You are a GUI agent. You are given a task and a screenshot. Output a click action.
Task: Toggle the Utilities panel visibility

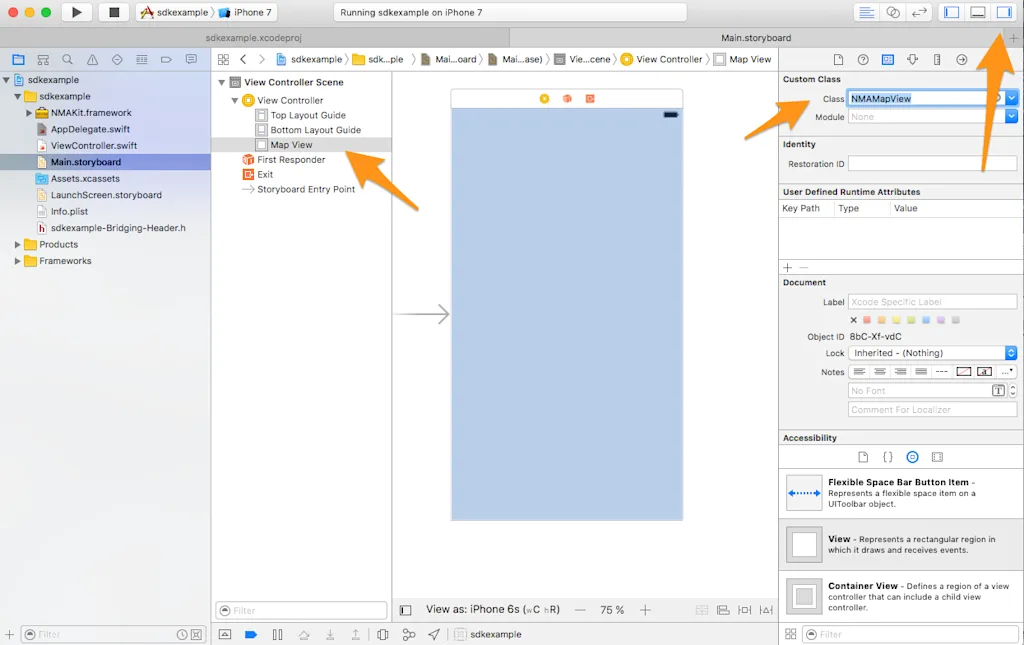point(1004,12)
